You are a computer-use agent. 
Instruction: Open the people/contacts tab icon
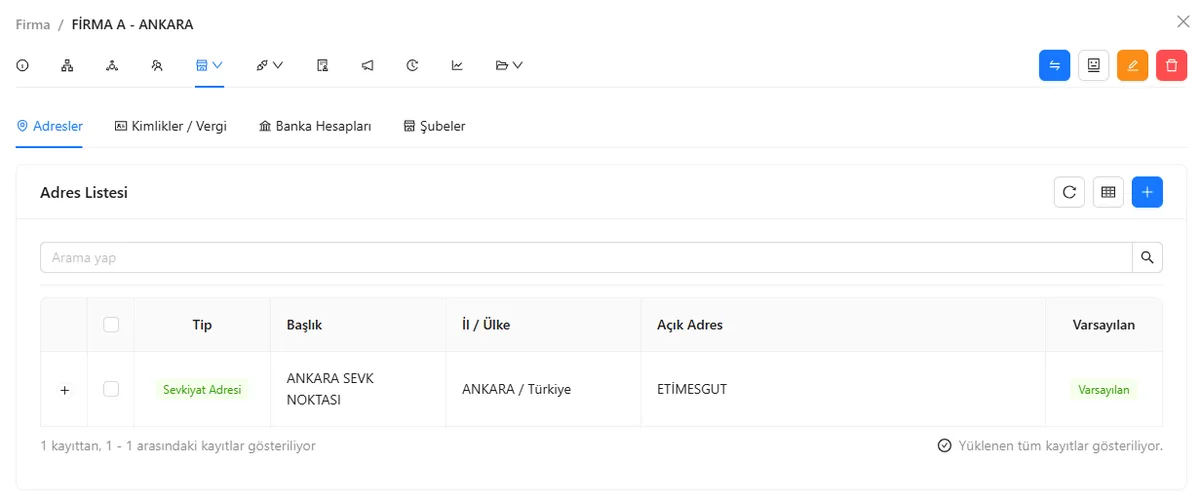click(157, 65)
